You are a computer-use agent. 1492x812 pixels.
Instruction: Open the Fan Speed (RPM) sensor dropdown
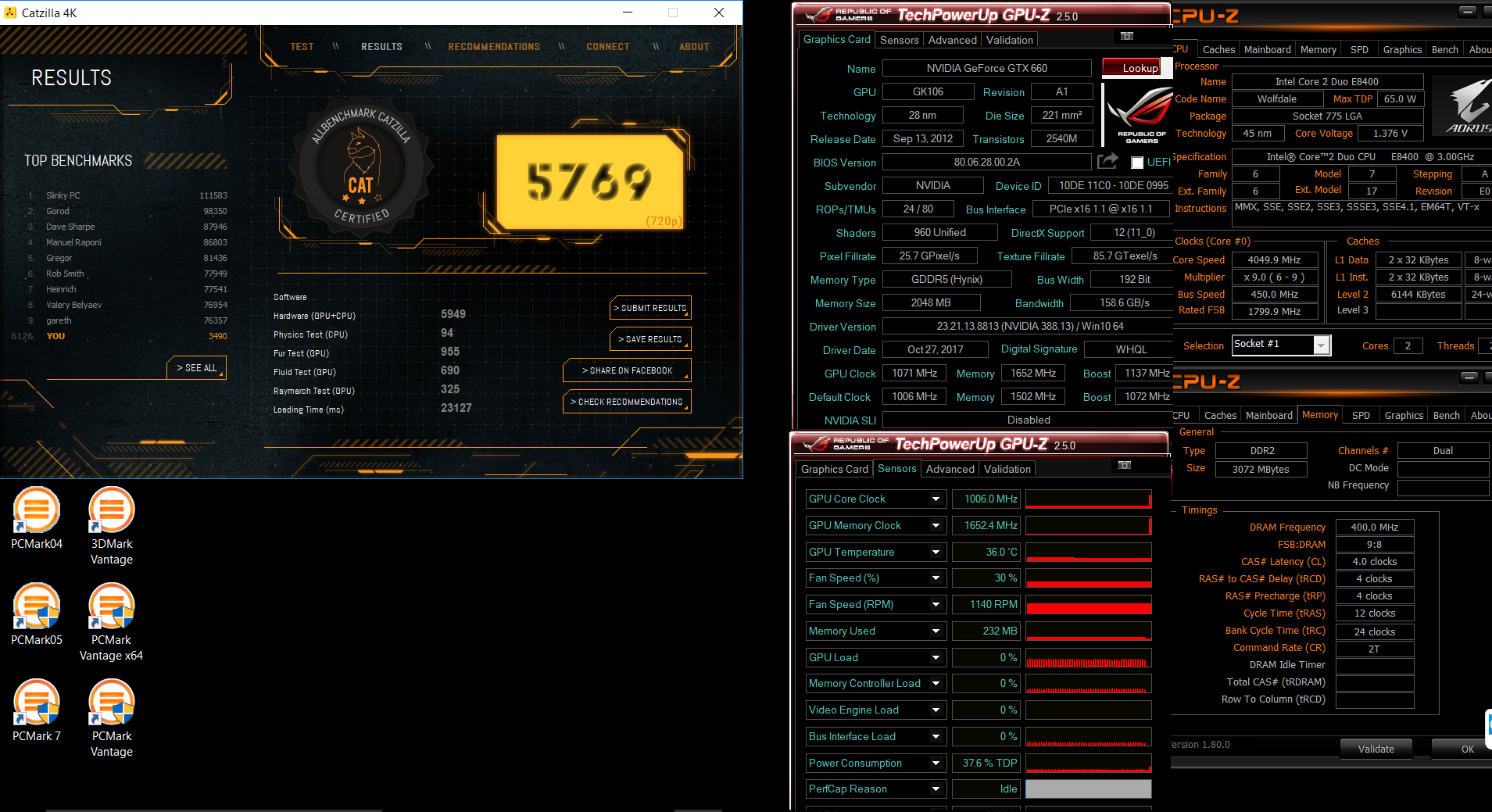coord(936,605)
